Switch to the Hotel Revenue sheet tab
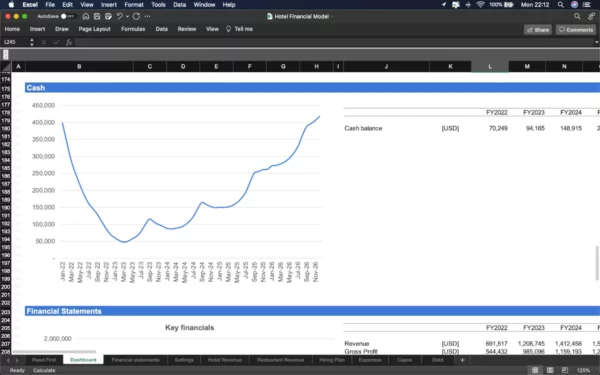 pyautogui.click(x=225, y=360)
